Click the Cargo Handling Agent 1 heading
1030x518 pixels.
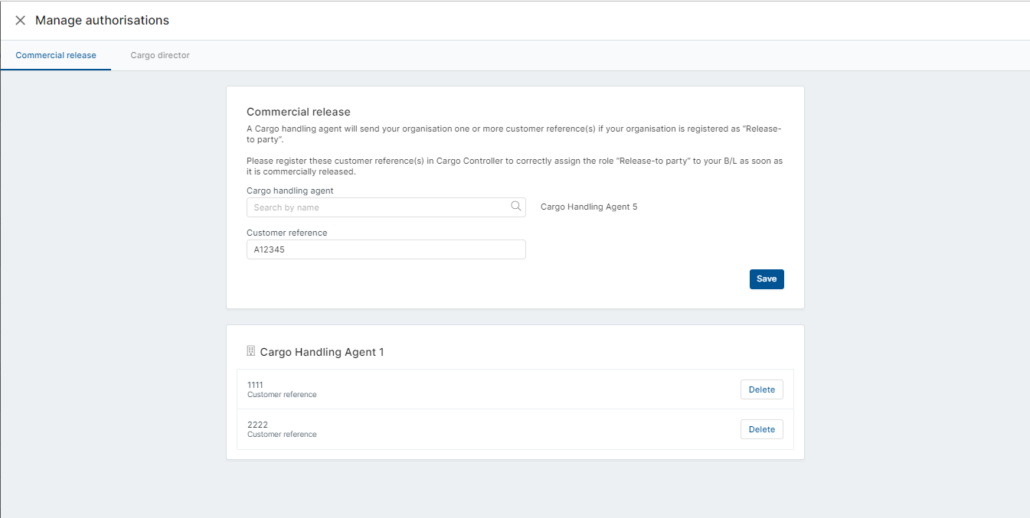tap(322, 353)
